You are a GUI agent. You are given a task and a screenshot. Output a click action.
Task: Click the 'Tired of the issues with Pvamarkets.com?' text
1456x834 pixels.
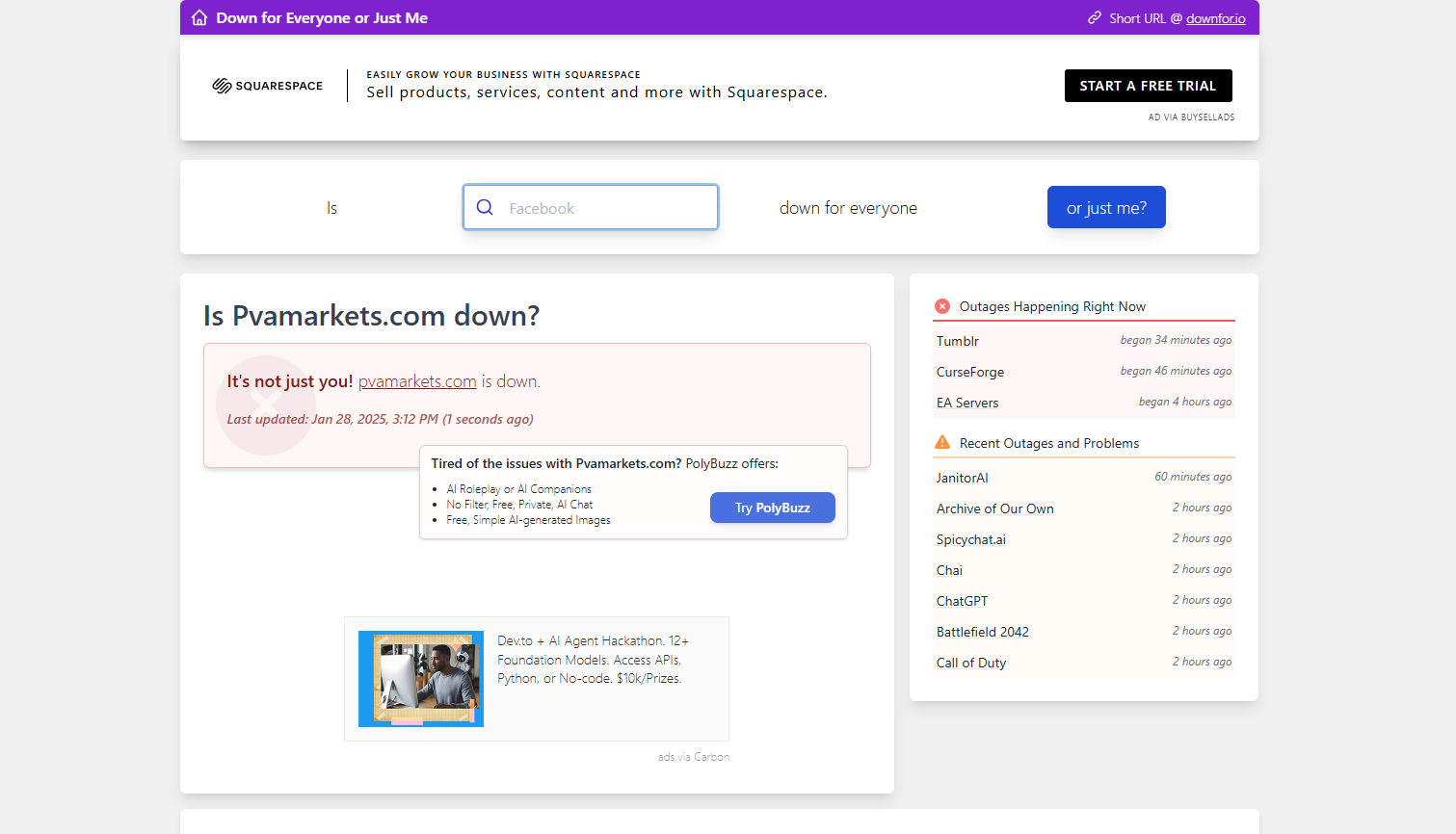click(x=556, y=463)
